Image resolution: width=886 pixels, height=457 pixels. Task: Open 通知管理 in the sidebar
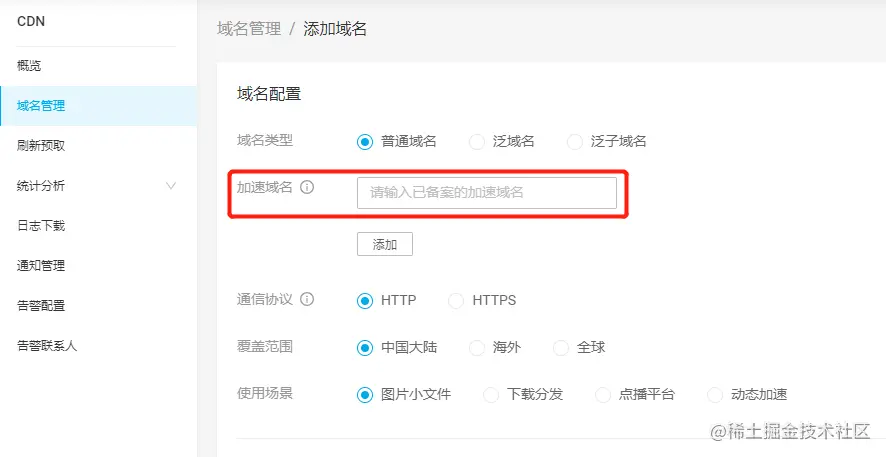point(98,266)
